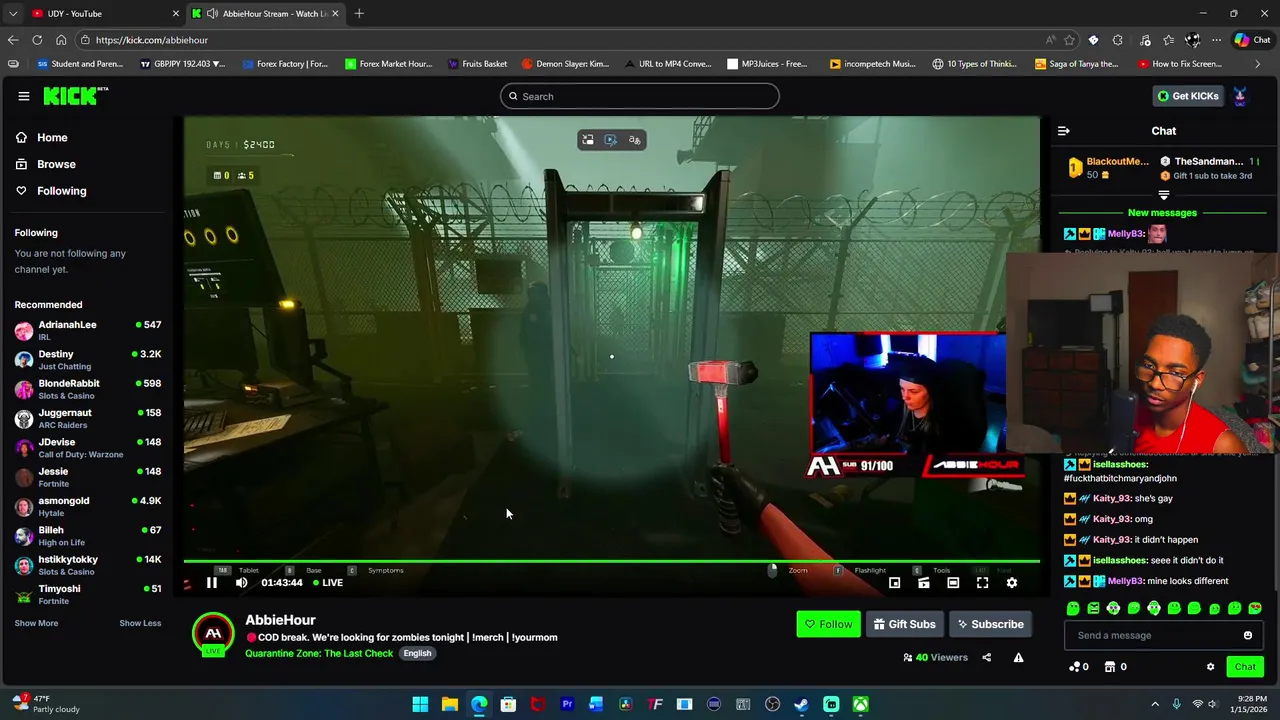The height and width of the screenshot is (720, 1280).
Task: Mute the stream volume icon
Action: pyautogui.click(x=241, y=583)
